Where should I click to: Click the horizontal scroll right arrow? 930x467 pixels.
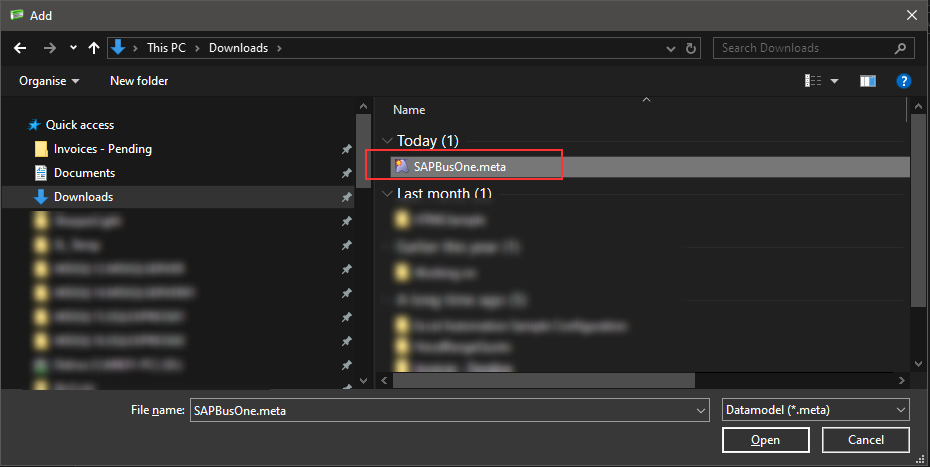902,380
